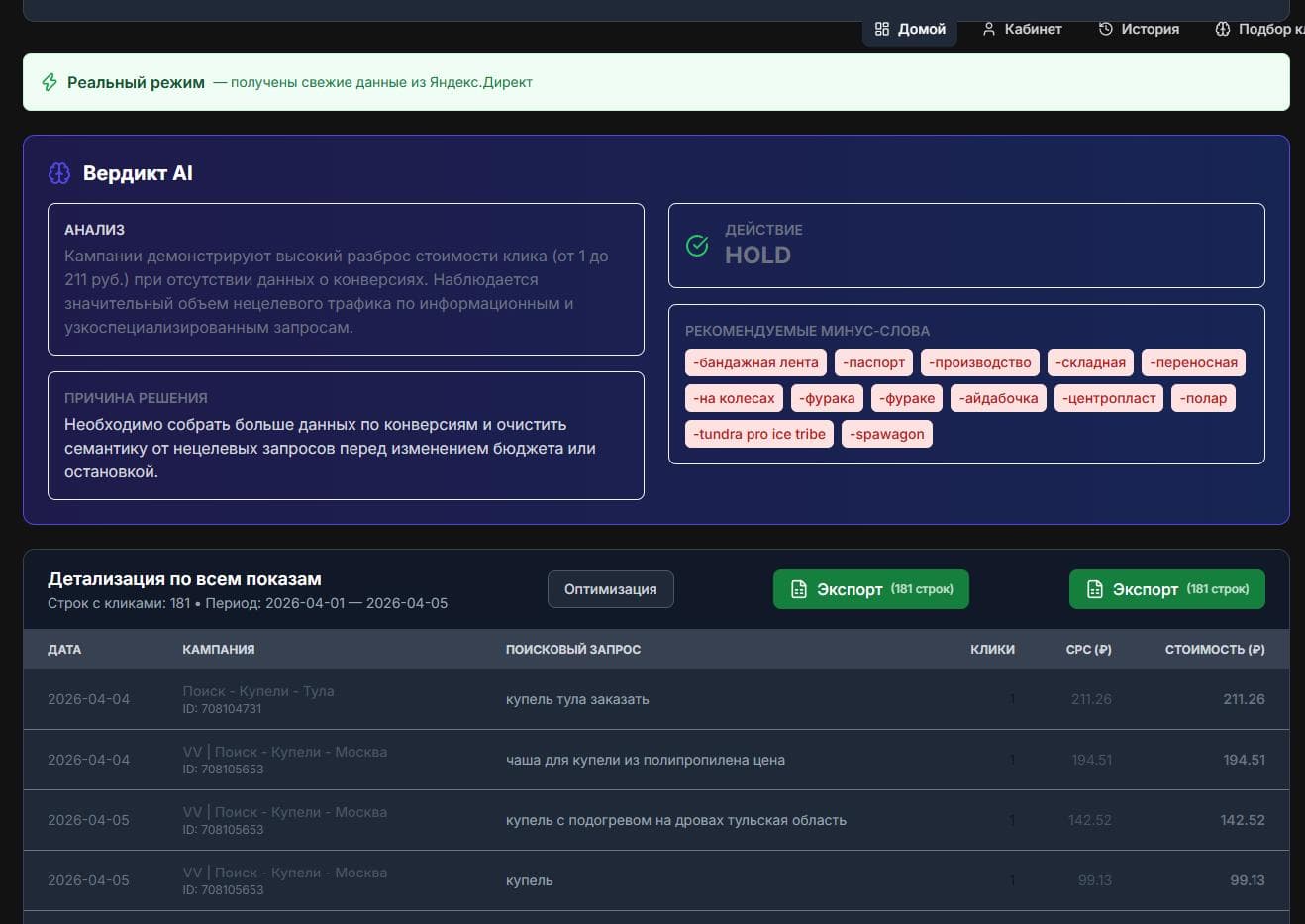Sort by the КЛИКИ column header

click(x=992, y=650)
